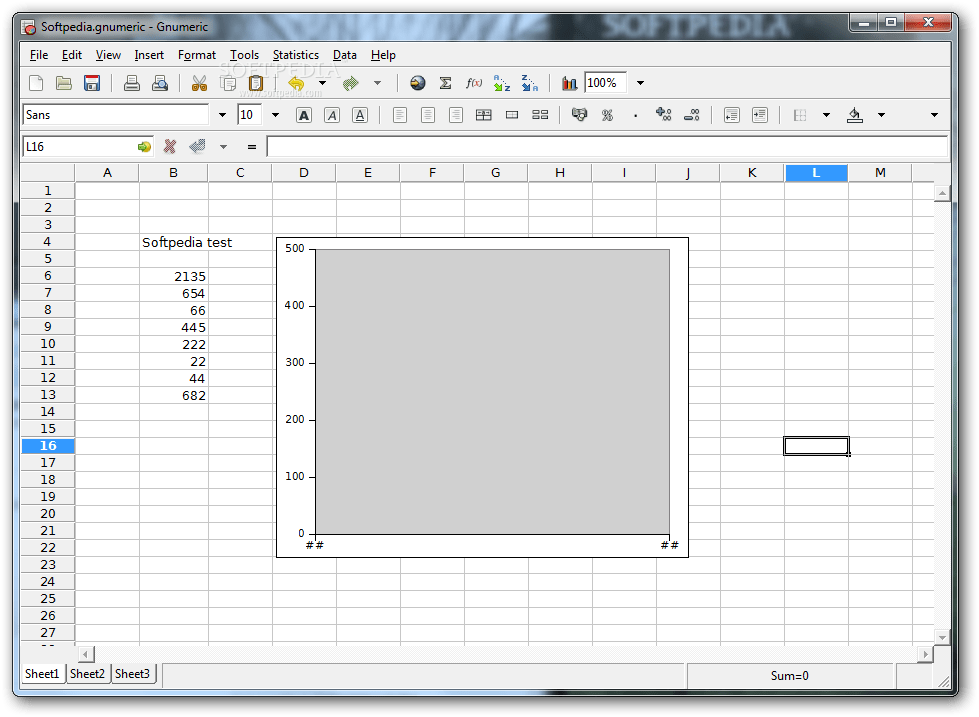Switch to the Sheet3 tab
The height and width of the screenshot is (717, 979).
tap(132, 674)
